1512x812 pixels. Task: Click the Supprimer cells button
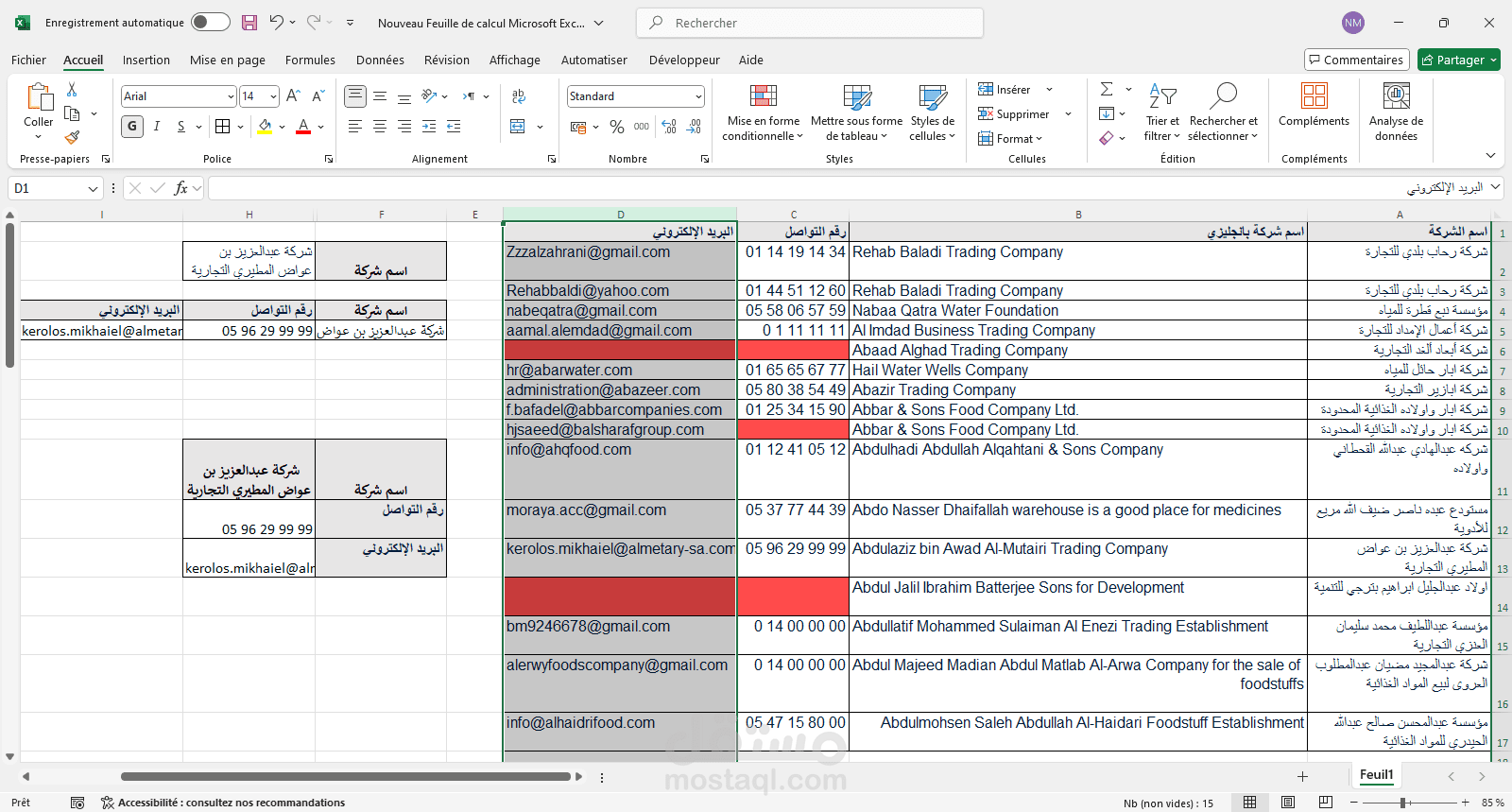1014,114
